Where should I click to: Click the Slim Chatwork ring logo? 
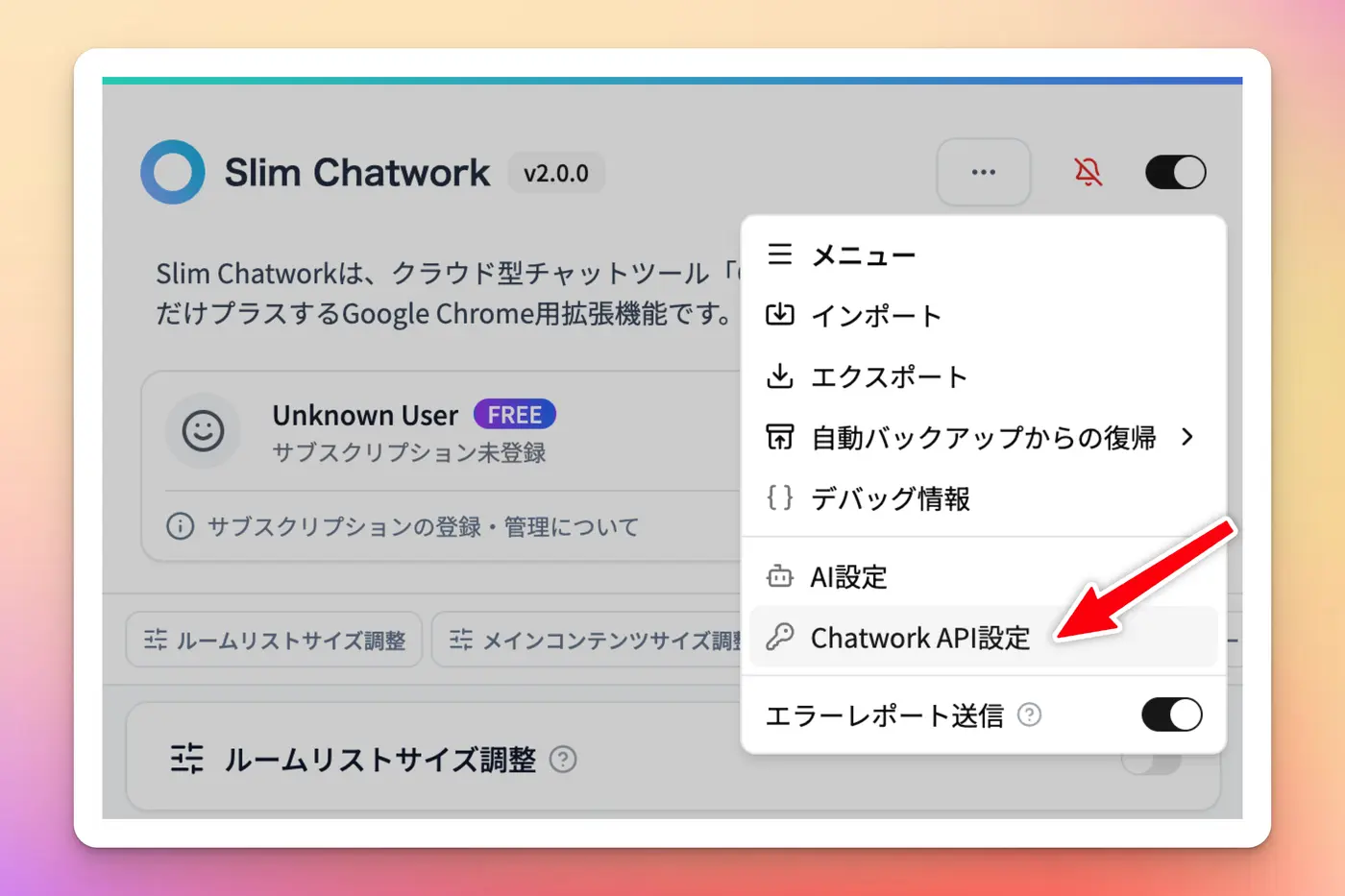point(173,172)
